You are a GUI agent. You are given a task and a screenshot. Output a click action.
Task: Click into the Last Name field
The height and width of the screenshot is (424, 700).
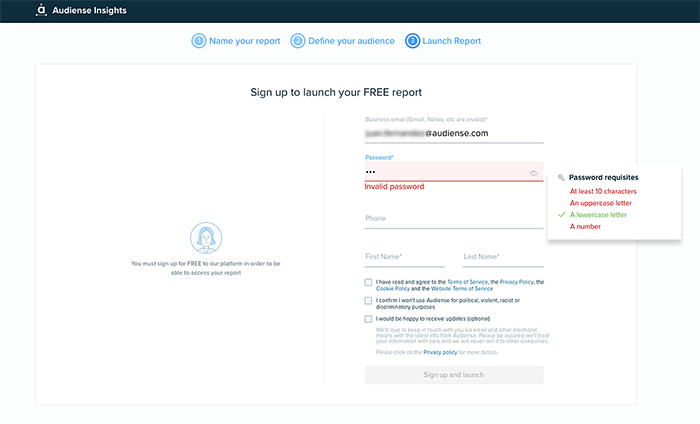[502, 257]
